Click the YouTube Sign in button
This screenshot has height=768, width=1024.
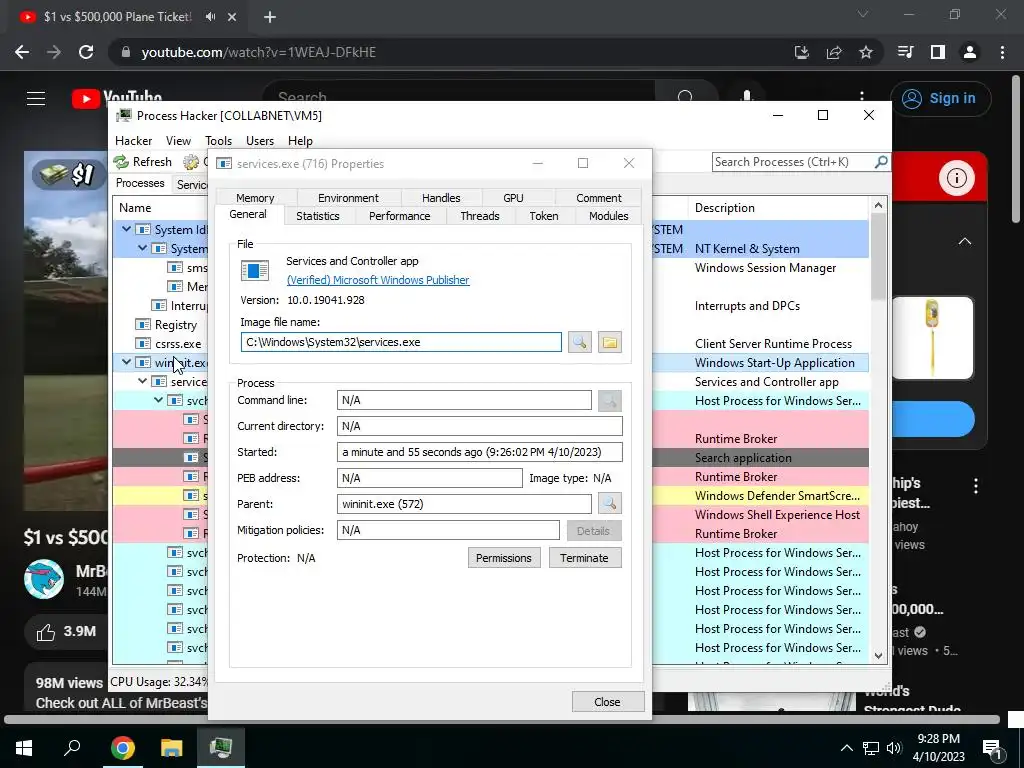tap(940, 99)
